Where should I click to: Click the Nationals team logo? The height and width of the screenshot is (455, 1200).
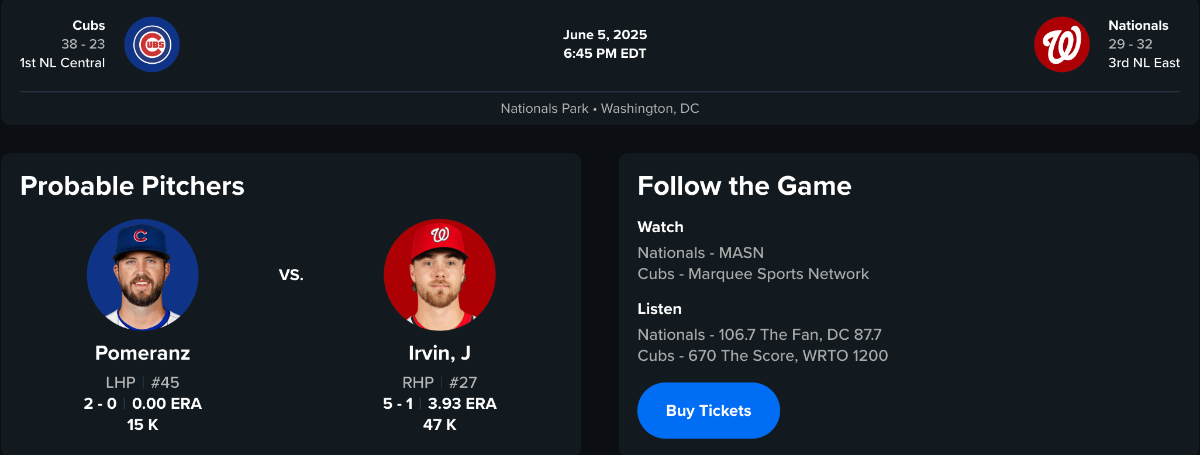point(1062,45)
